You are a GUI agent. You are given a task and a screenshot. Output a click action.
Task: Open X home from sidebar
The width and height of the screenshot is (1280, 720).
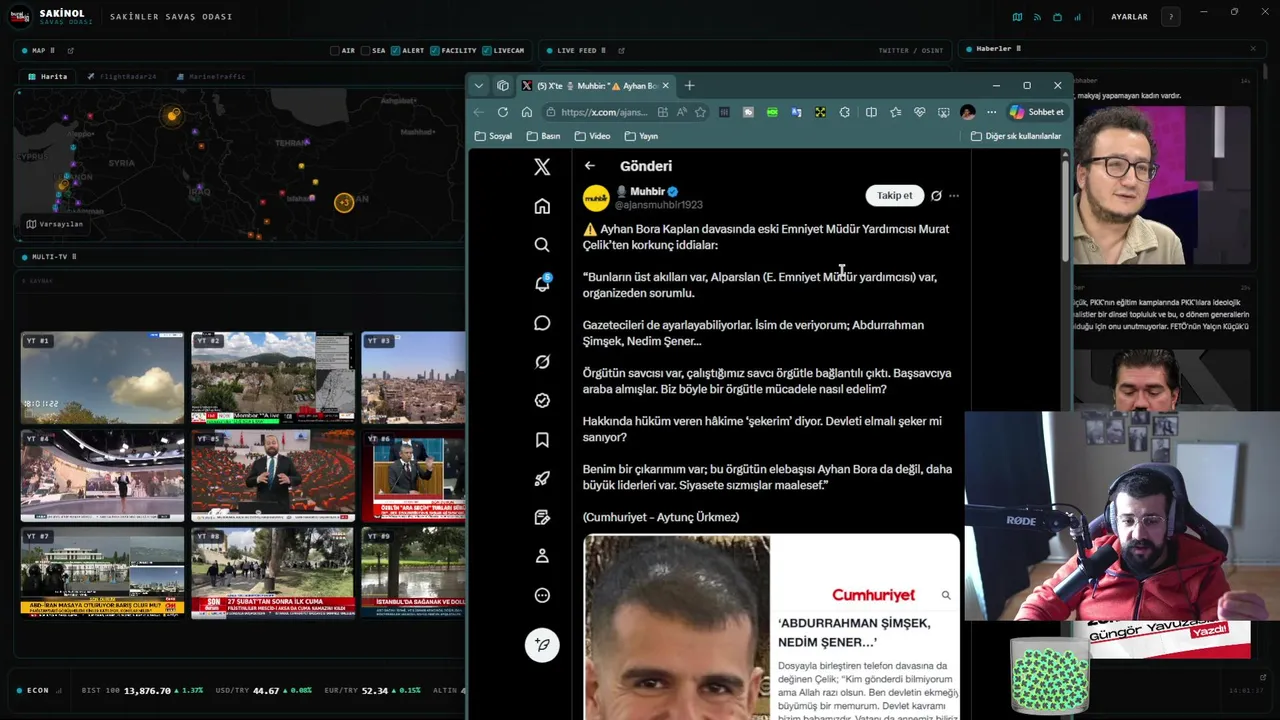pos(542,206)
